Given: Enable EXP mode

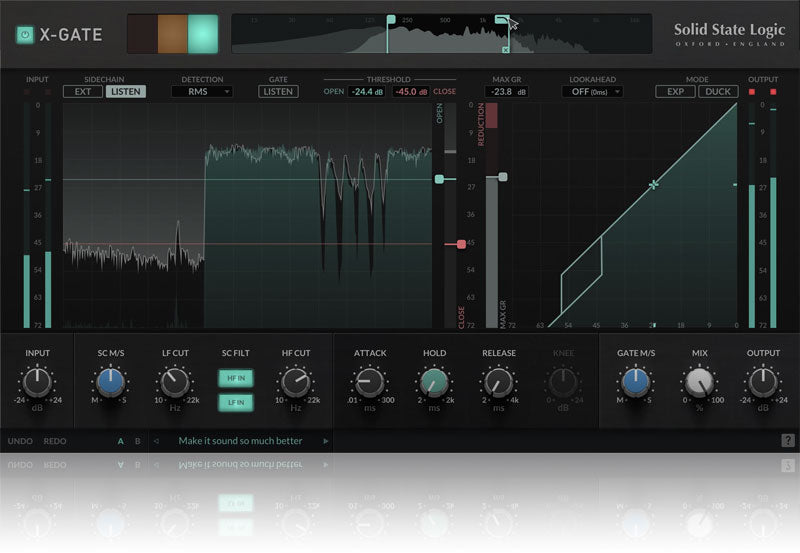Looking at the screenshot, I should (675, 91).
